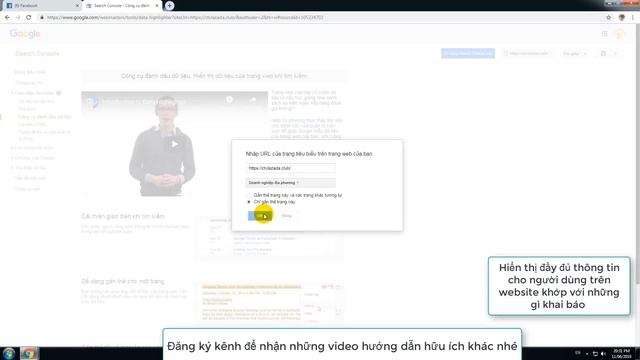Play the Data Highlighter intro video

pos(174,144)
